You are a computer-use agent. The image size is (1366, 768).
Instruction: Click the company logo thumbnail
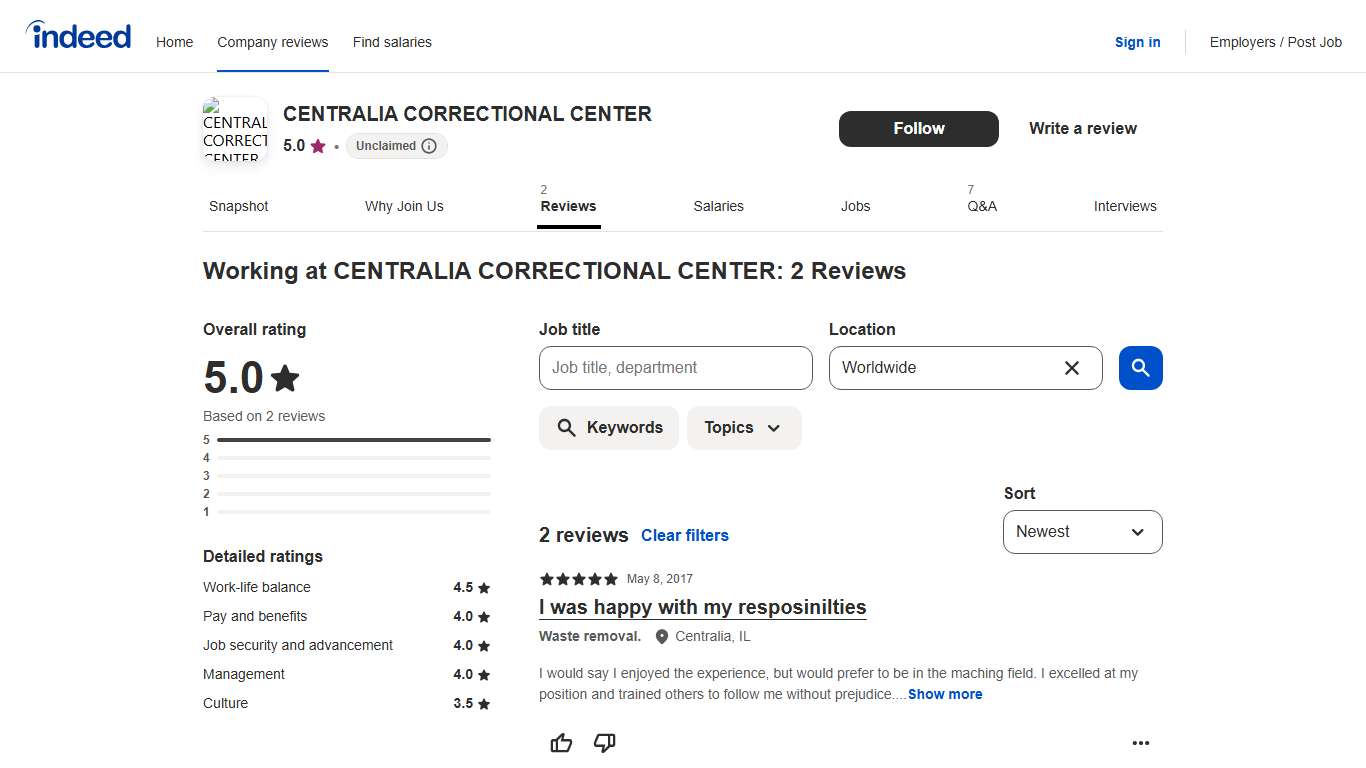coord(234,131)
